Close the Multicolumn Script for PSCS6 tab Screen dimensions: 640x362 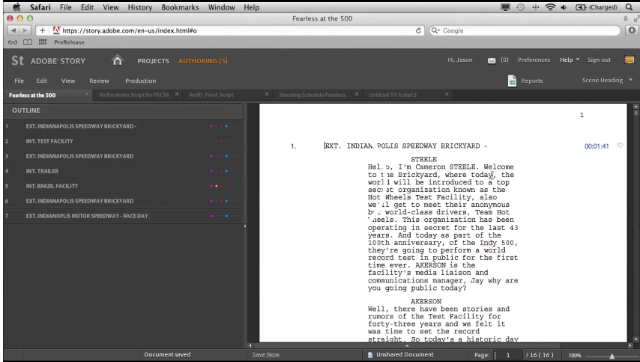pos(177,94)
